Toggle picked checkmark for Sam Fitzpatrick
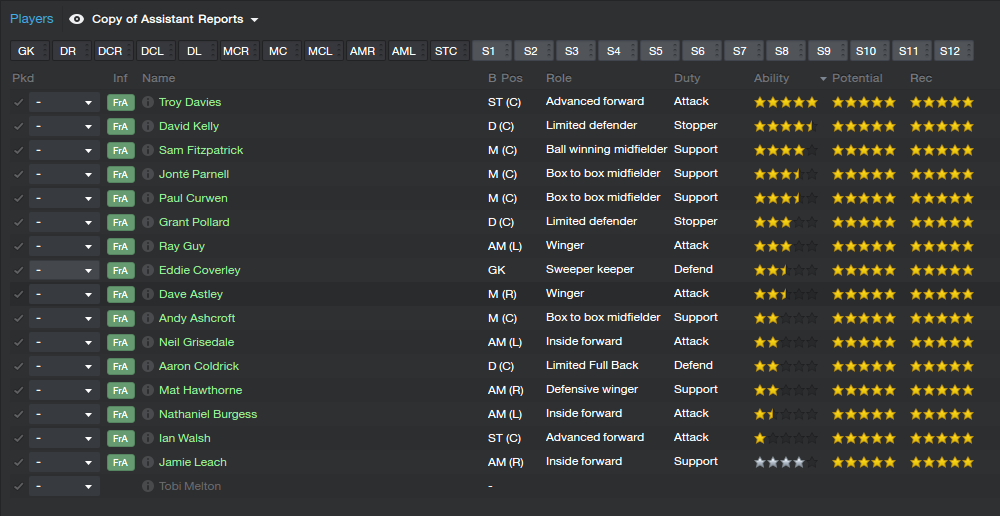 [x=18, y=151]
